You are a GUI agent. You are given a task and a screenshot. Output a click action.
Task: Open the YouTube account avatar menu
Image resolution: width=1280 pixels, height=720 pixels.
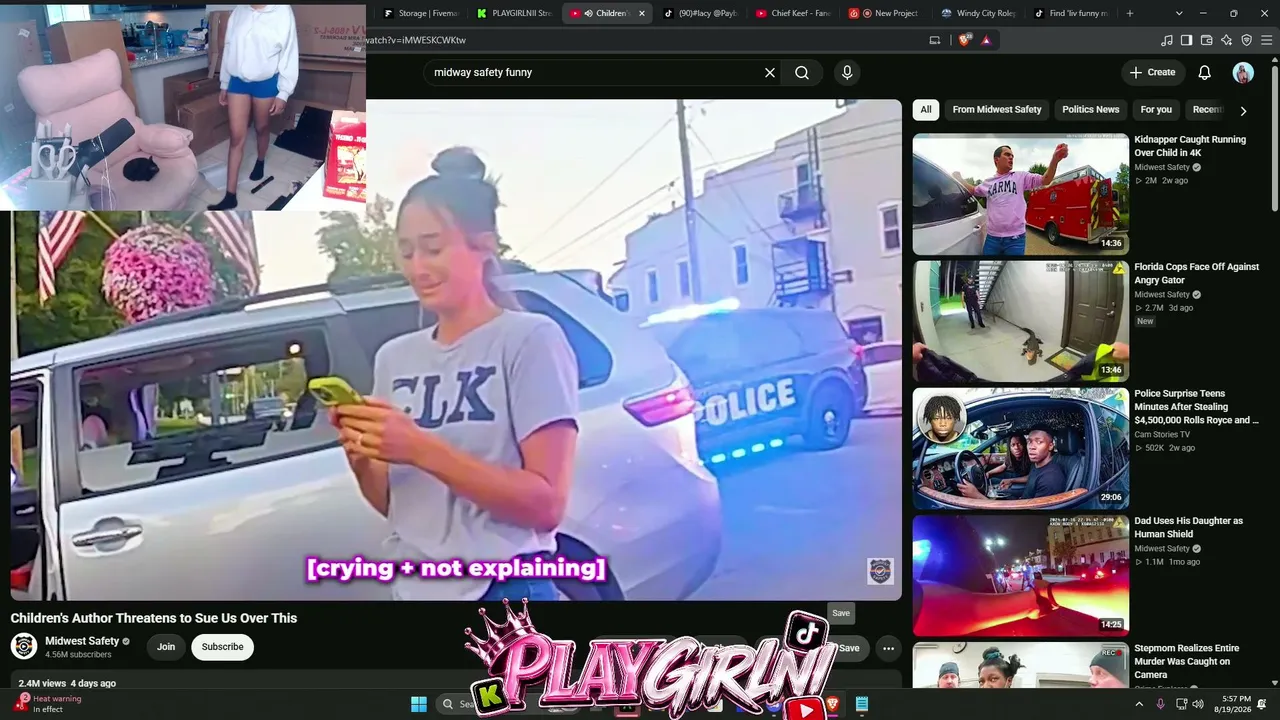pos(1243,72)
